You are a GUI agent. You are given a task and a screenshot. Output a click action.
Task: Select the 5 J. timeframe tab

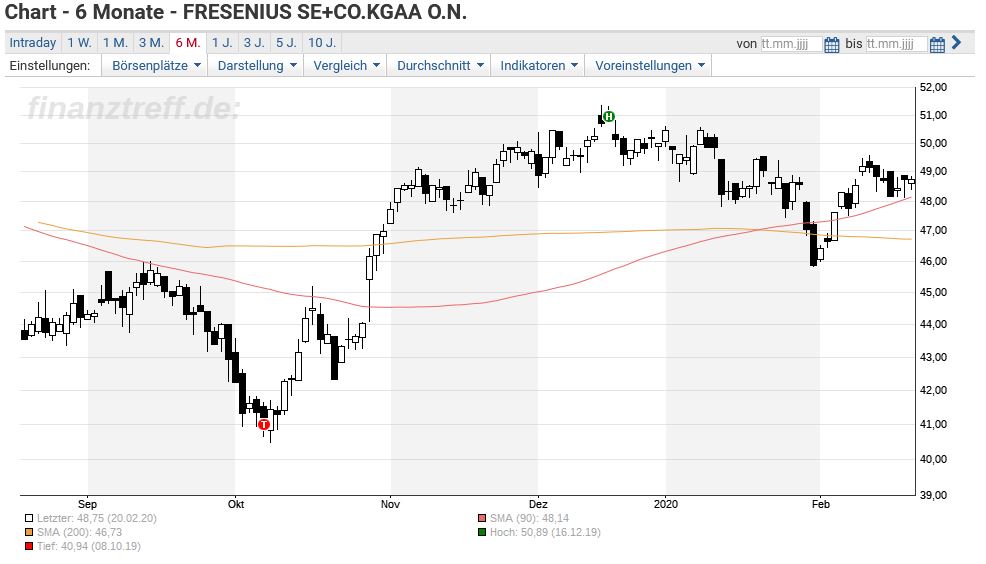286,43
